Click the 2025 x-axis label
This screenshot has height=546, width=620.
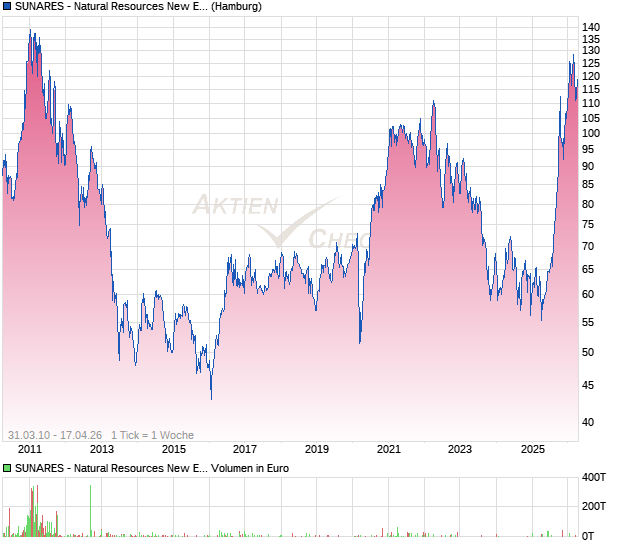pyautogui.click(x=533, y=449)
